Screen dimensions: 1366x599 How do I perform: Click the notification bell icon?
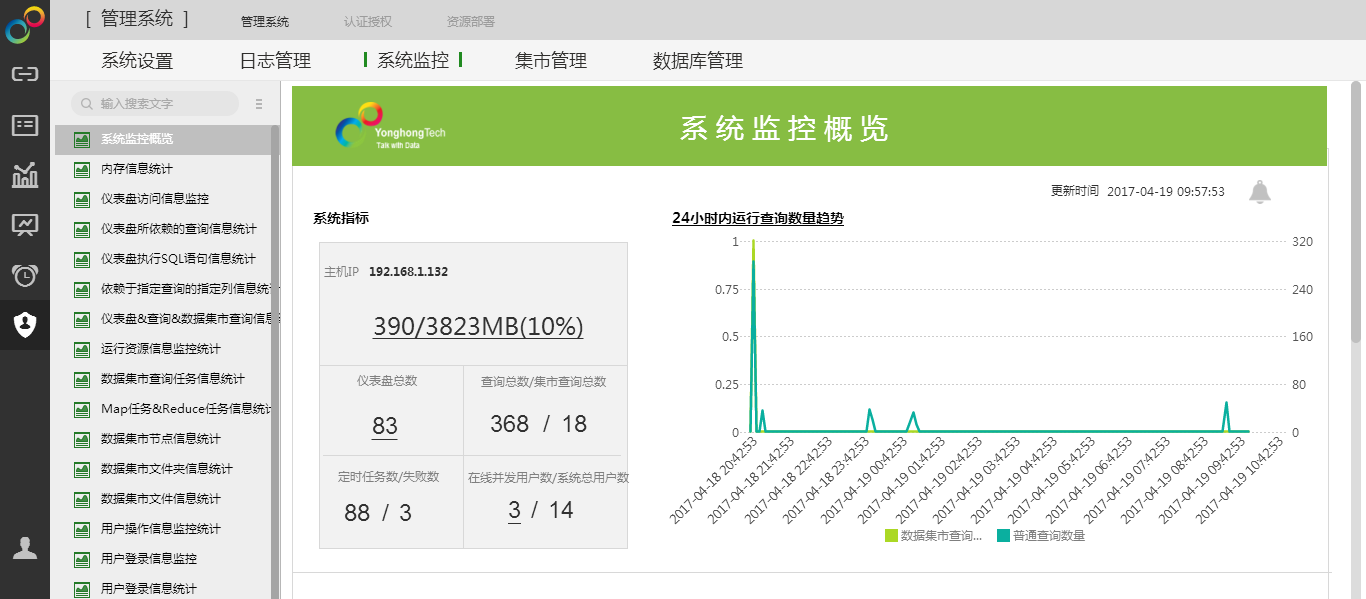(x=1260, y=192)
